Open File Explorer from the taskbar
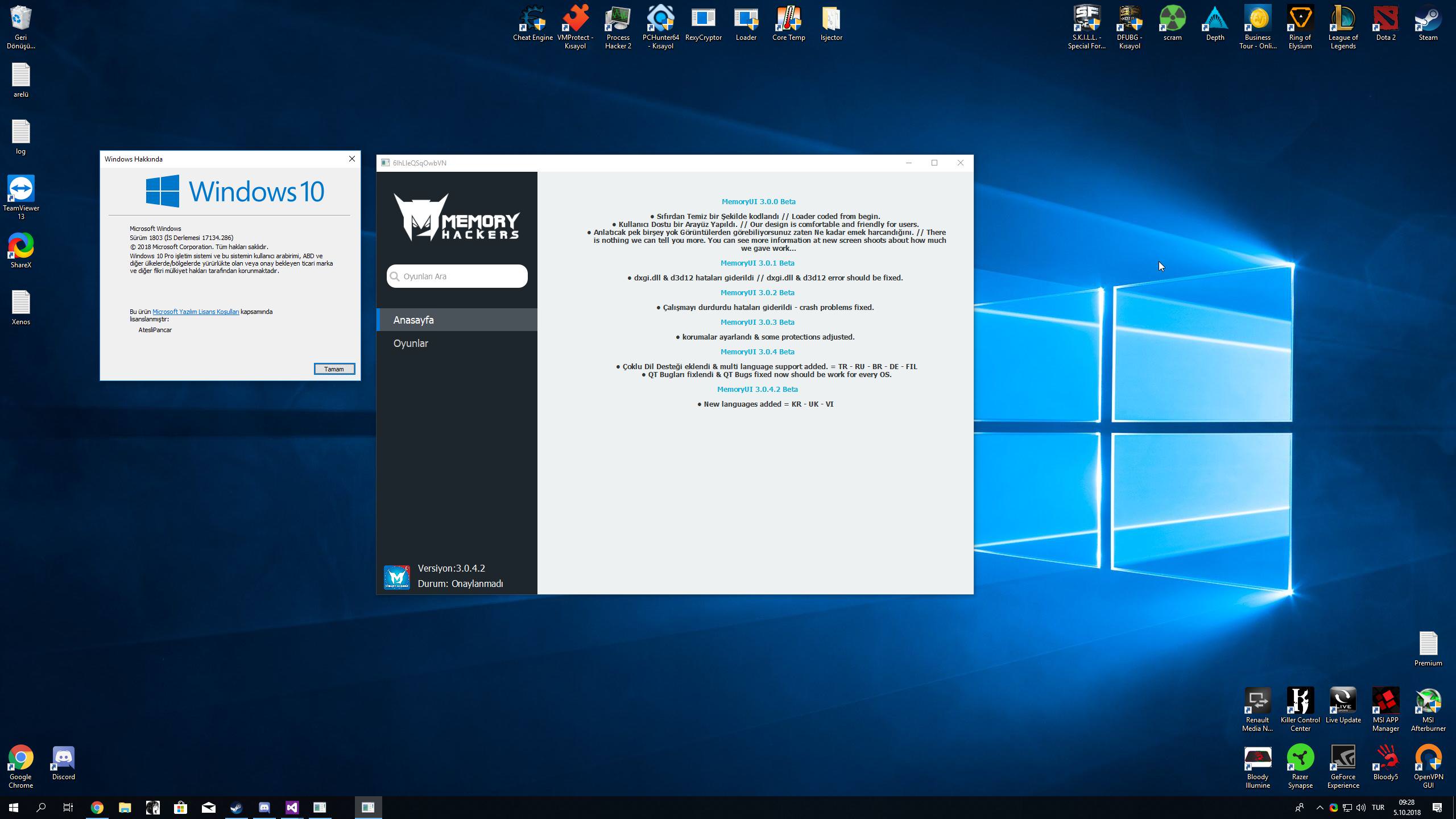 125,808
